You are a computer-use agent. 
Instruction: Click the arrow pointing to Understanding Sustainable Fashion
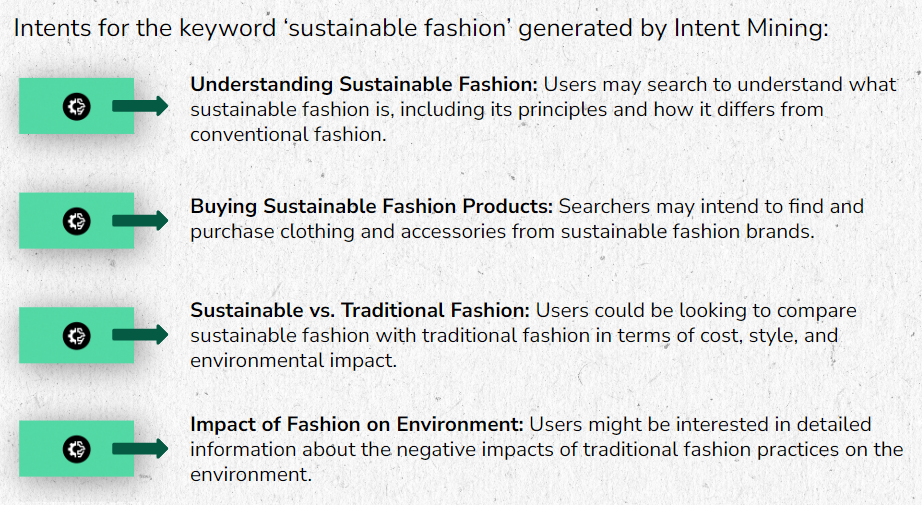click(x=140, y=106)
